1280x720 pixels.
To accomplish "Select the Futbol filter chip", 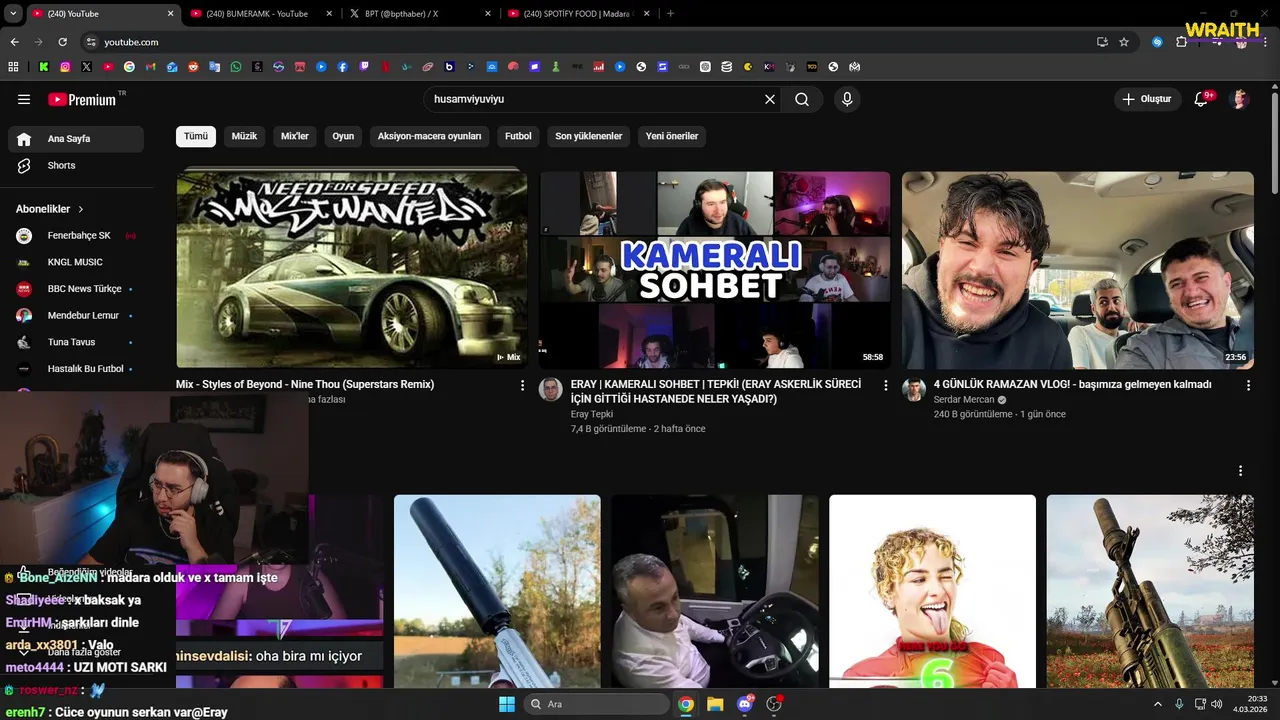I will coord(518,136).
